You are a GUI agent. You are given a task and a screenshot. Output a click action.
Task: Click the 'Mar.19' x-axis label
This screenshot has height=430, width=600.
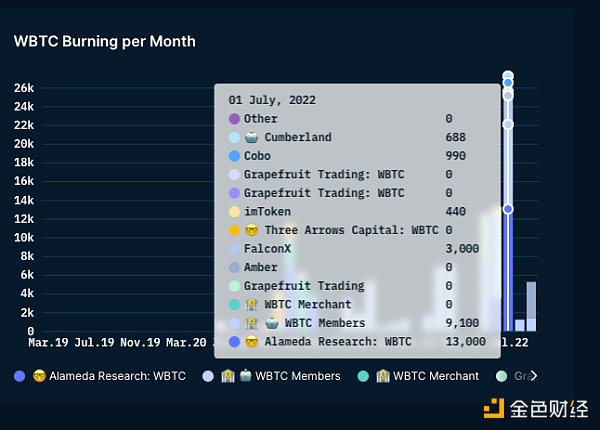click(x=48, y=342)
